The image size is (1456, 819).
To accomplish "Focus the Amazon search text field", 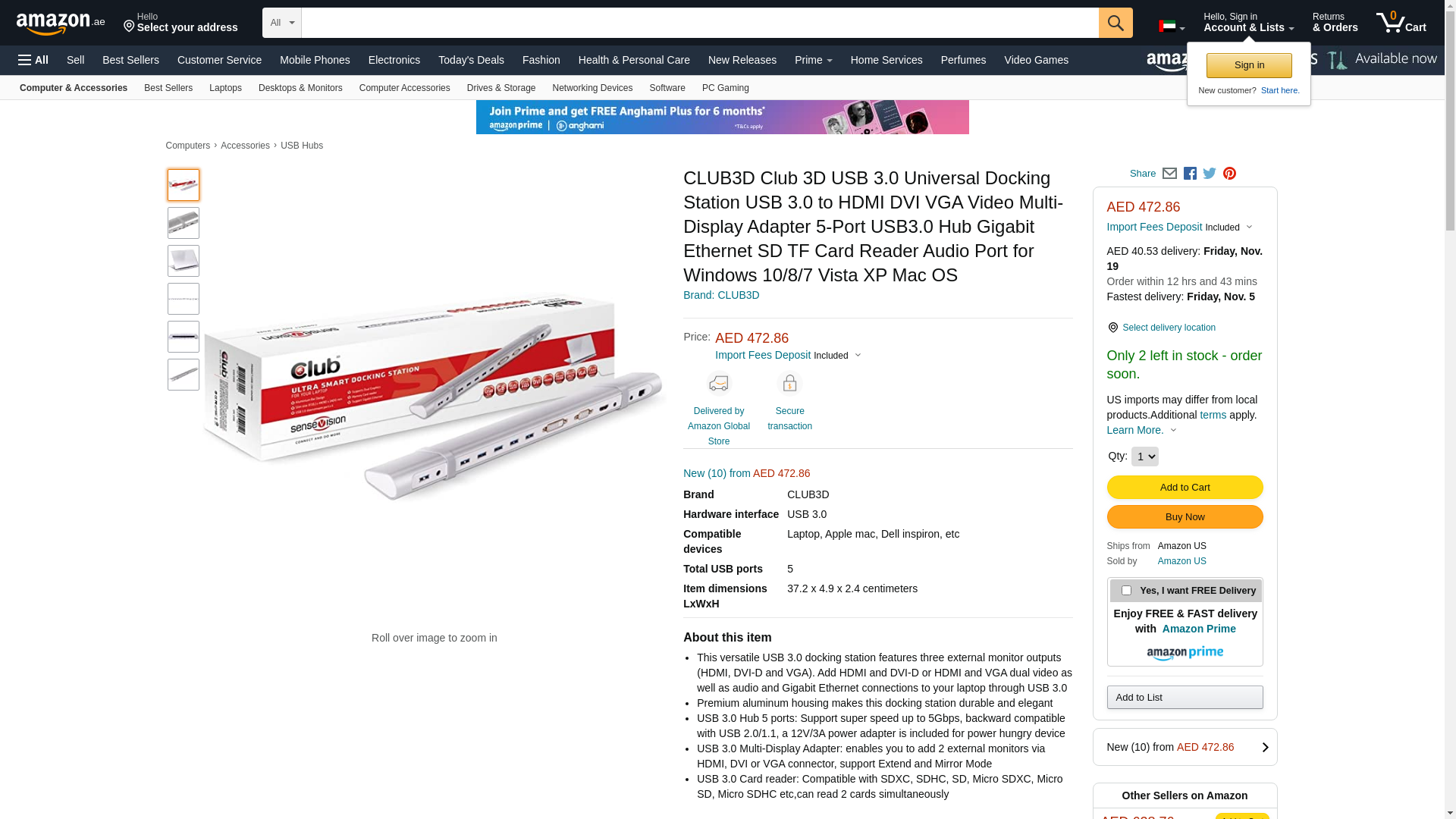I will pyautogui.click(x=700, y=23).
